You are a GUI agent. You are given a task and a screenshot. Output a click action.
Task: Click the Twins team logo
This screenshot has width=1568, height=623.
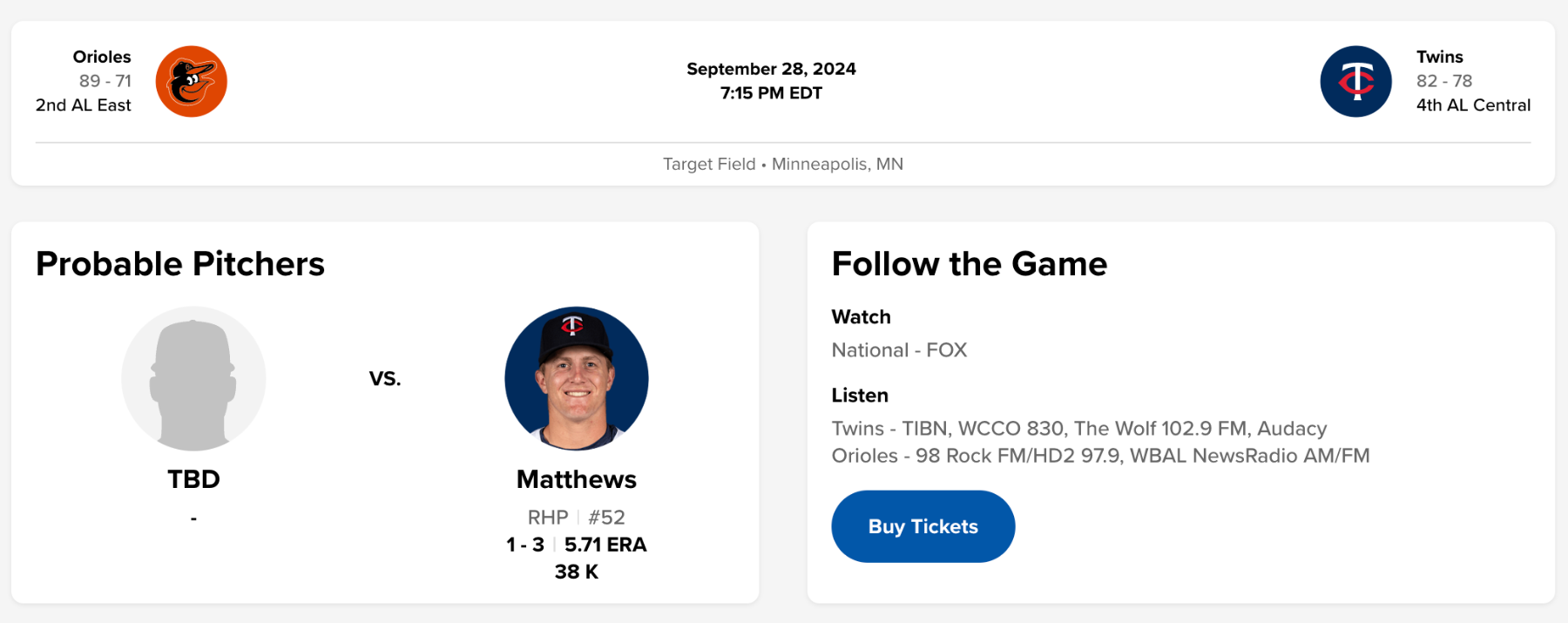(x=1355, y=82)
